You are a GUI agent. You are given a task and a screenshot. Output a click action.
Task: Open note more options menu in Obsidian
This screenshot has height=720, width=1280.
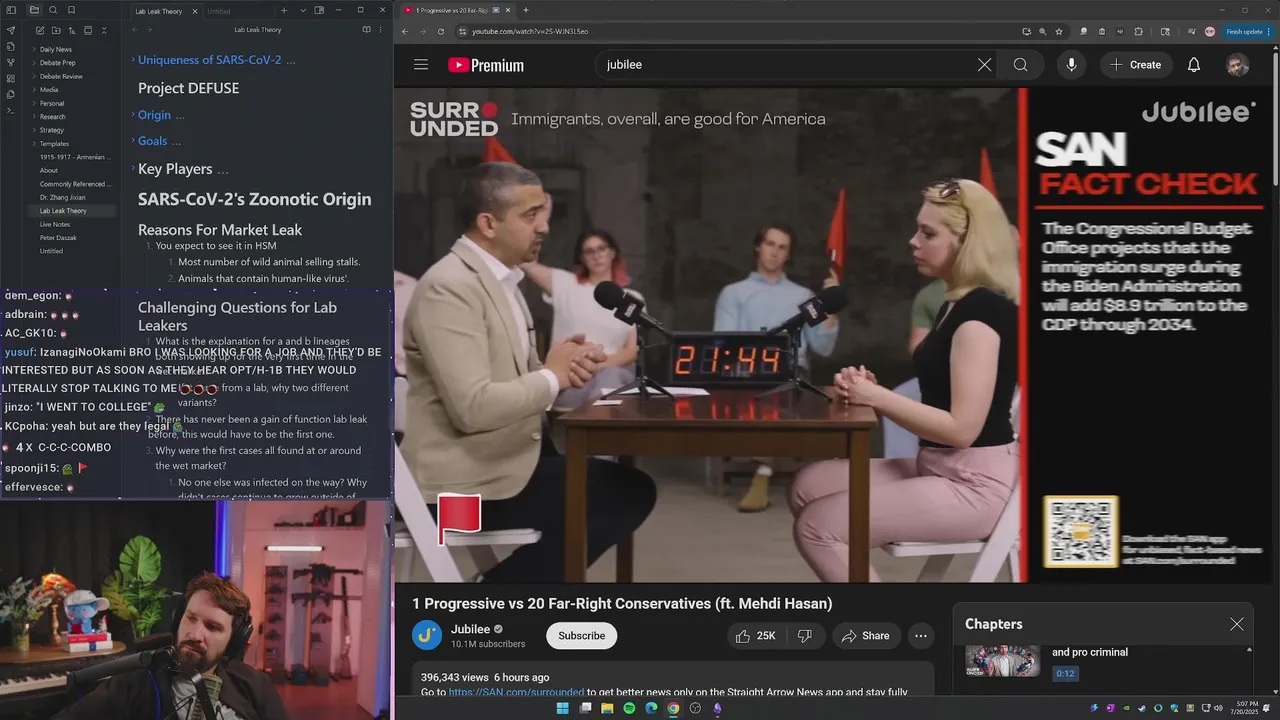tap(381, 30)
